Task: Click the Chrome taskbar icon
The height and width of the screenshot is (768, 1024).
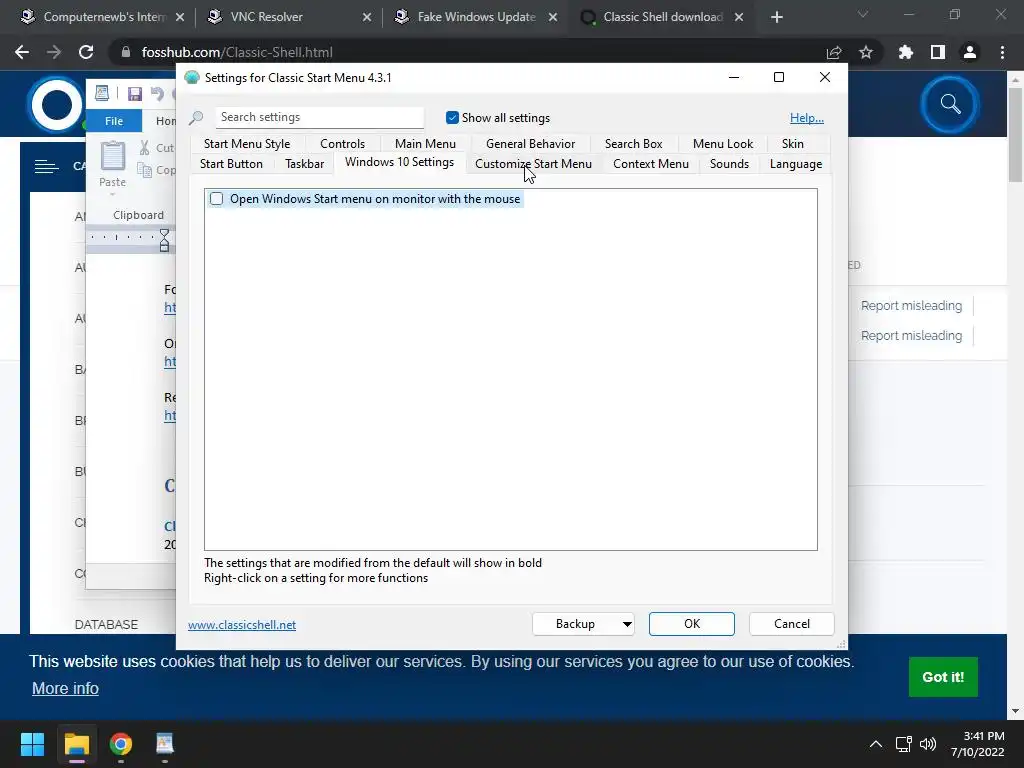Action: (121, 744)
